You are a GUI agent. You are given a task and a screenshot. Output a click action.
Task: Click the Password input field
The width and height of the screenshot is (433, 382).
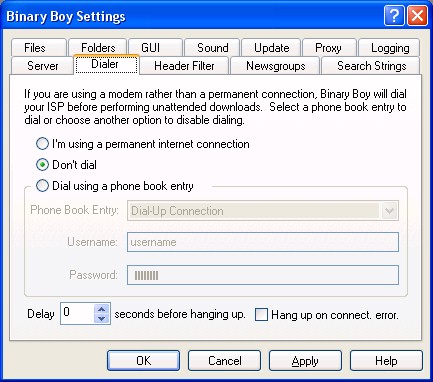point(263,275)
